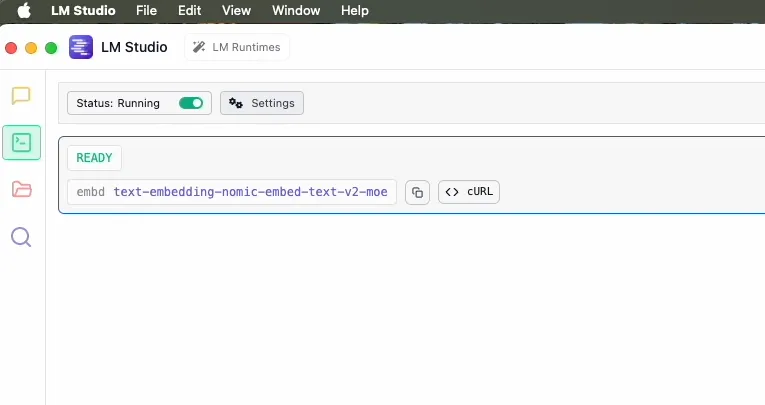Open the Chat view in the sidebar
Viewport: 765px width, 405px height.
21,96
